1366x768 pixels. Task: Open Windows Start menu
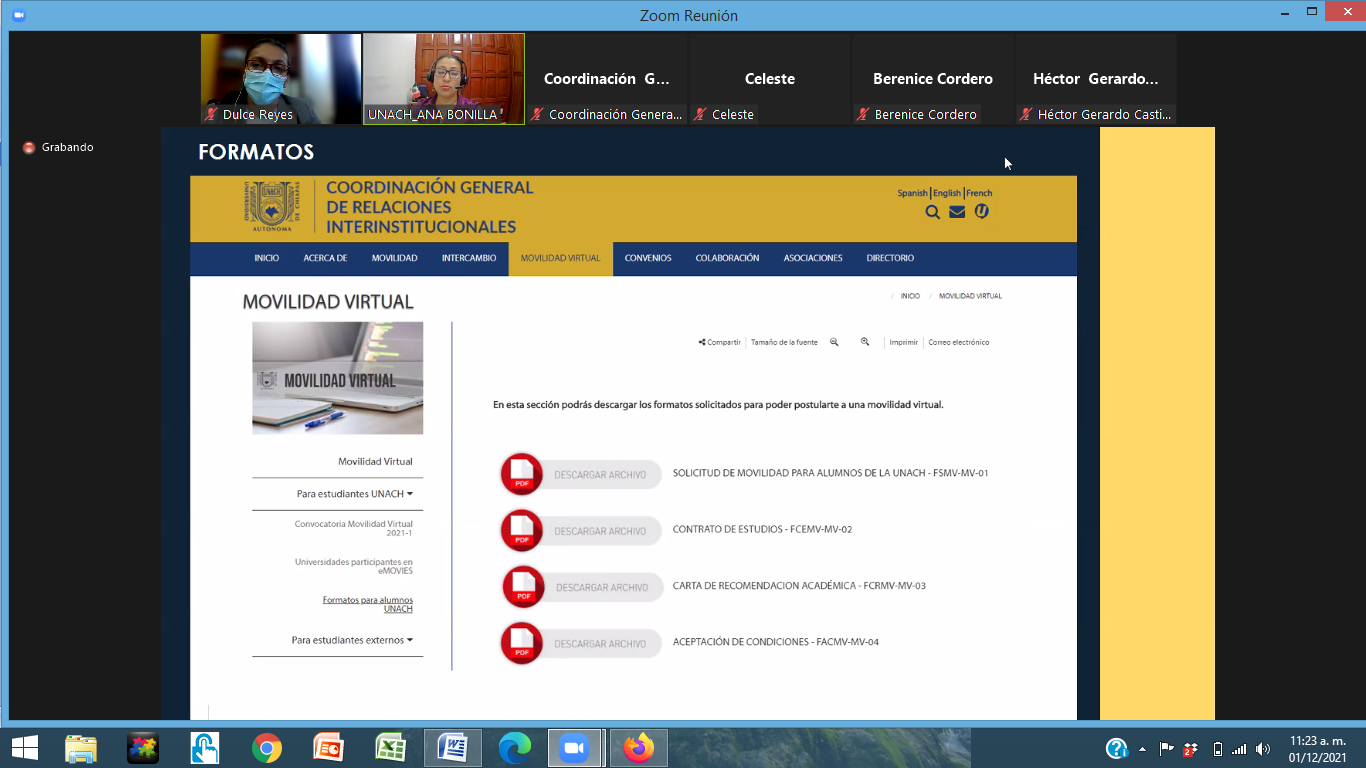25,747
